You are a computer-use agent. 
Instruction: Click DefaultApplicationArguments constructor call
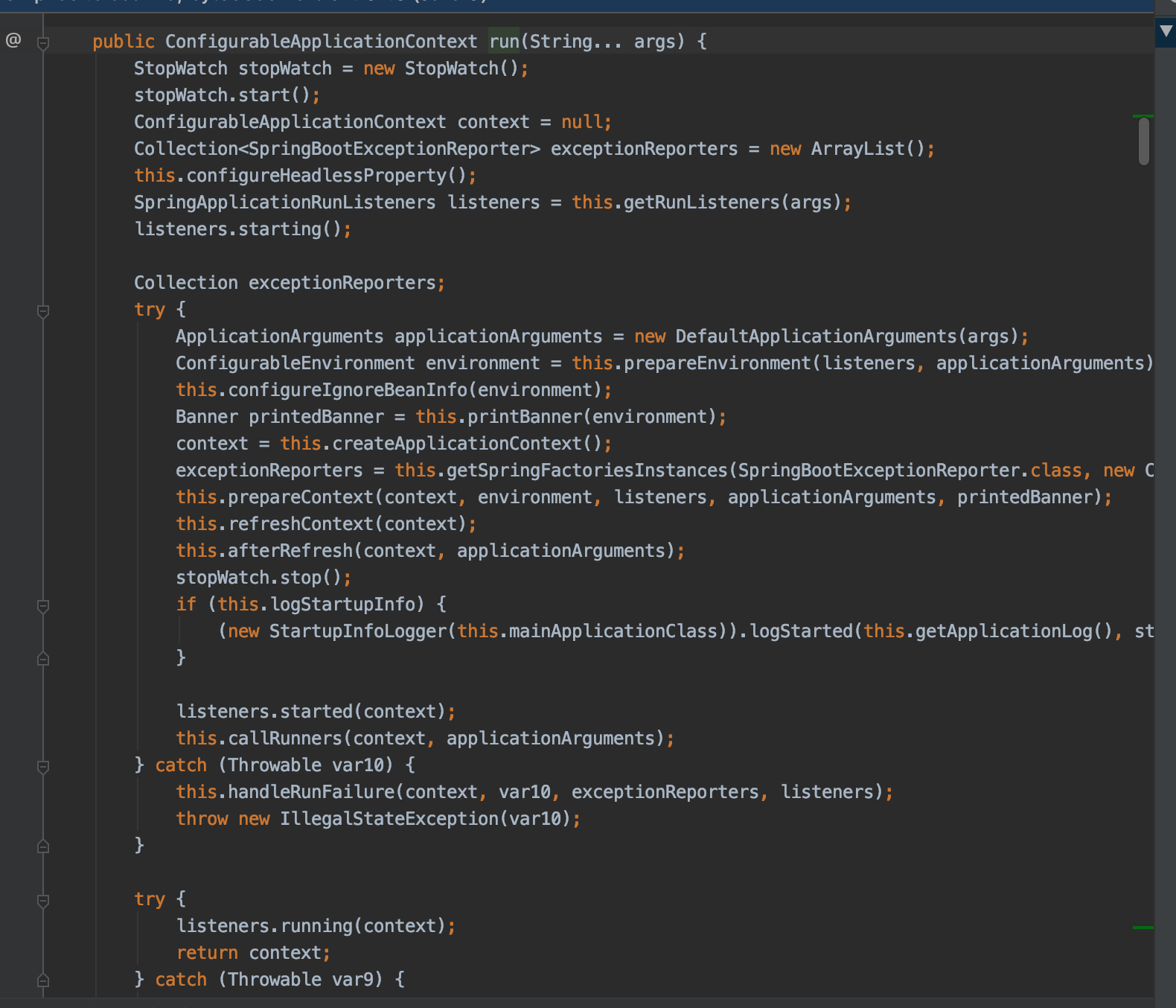tap(847, 336)
